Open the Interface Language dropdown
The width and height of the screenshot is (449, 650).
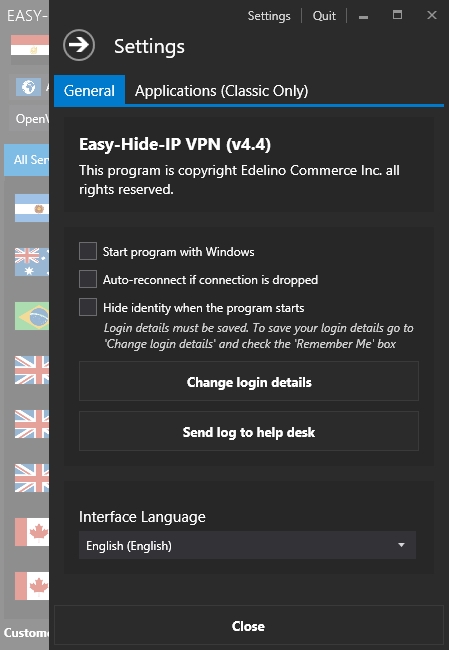[247, 545]
